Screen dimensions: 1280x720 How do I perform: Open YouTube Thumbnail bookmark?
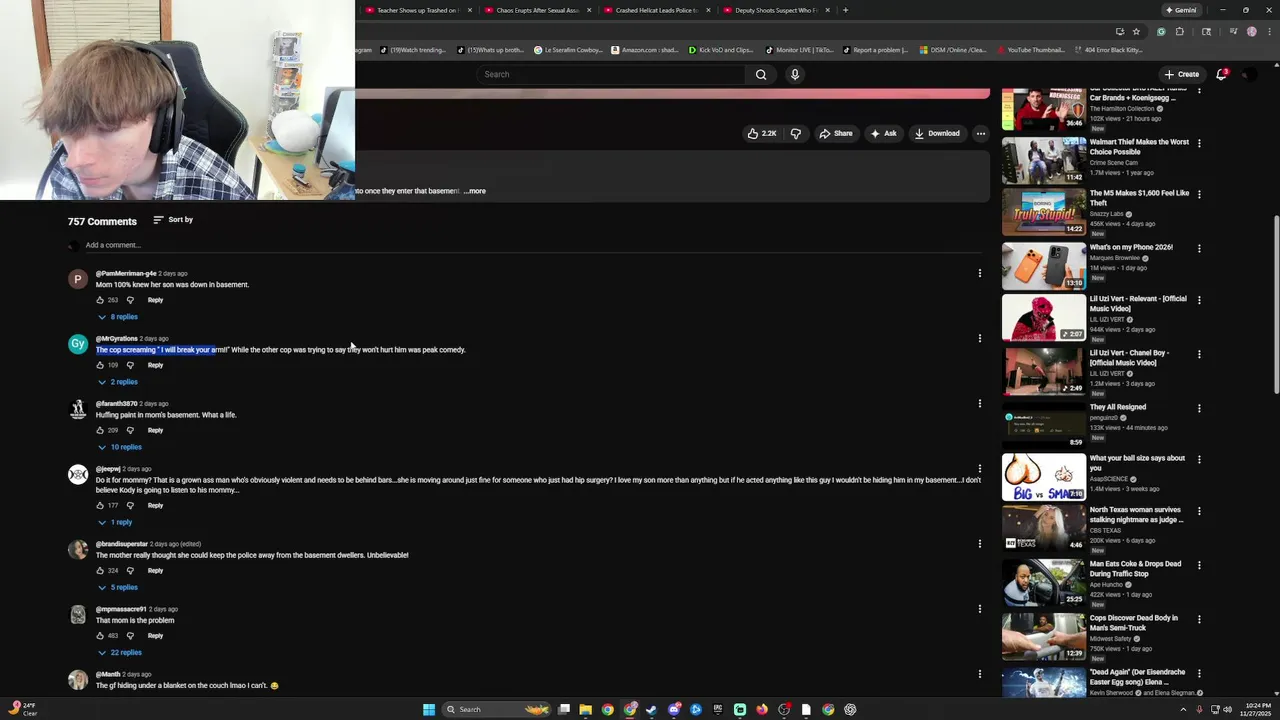(x=1031, y=50)
